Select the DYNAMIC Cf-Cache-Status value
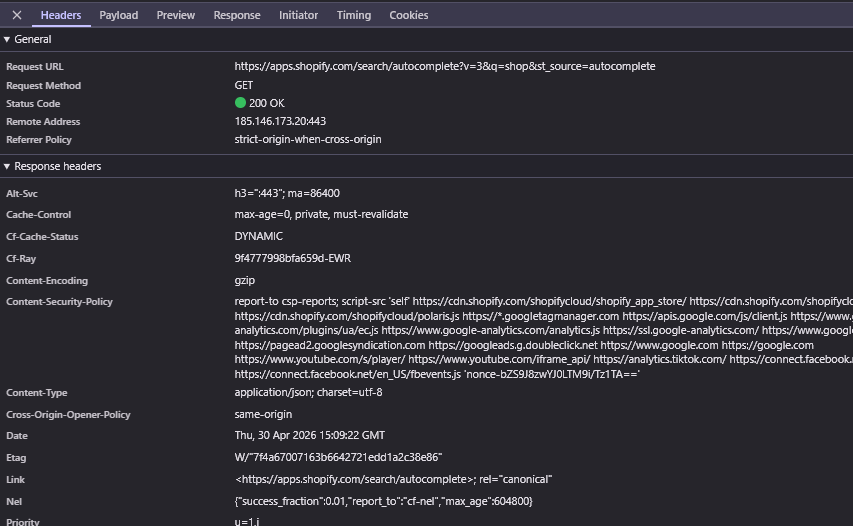The height and width of the screenshot is (526, 853). tap(258, 236)
